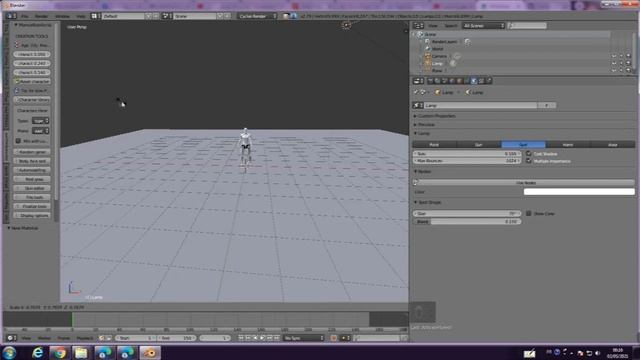Open Internet Explorer from the taskbar
The image size is (640, 360).
click(38, 353)
